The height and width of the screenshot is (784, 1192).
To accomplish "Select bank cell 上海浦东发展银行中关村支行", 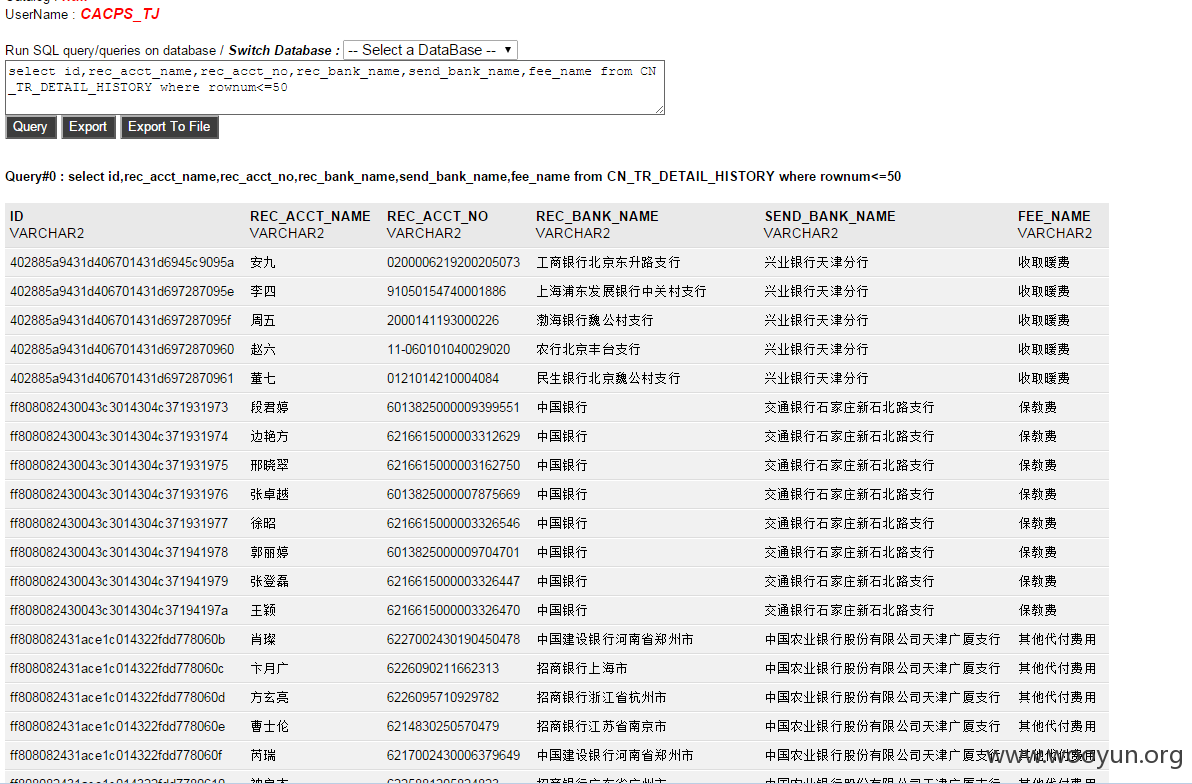I will [x=621, y=291].
